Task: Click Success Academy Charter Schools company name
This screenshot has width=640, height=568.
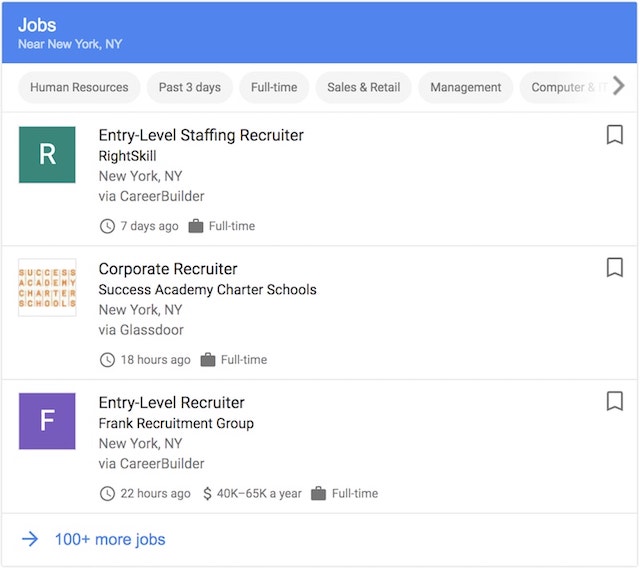Action: (207, 290)
